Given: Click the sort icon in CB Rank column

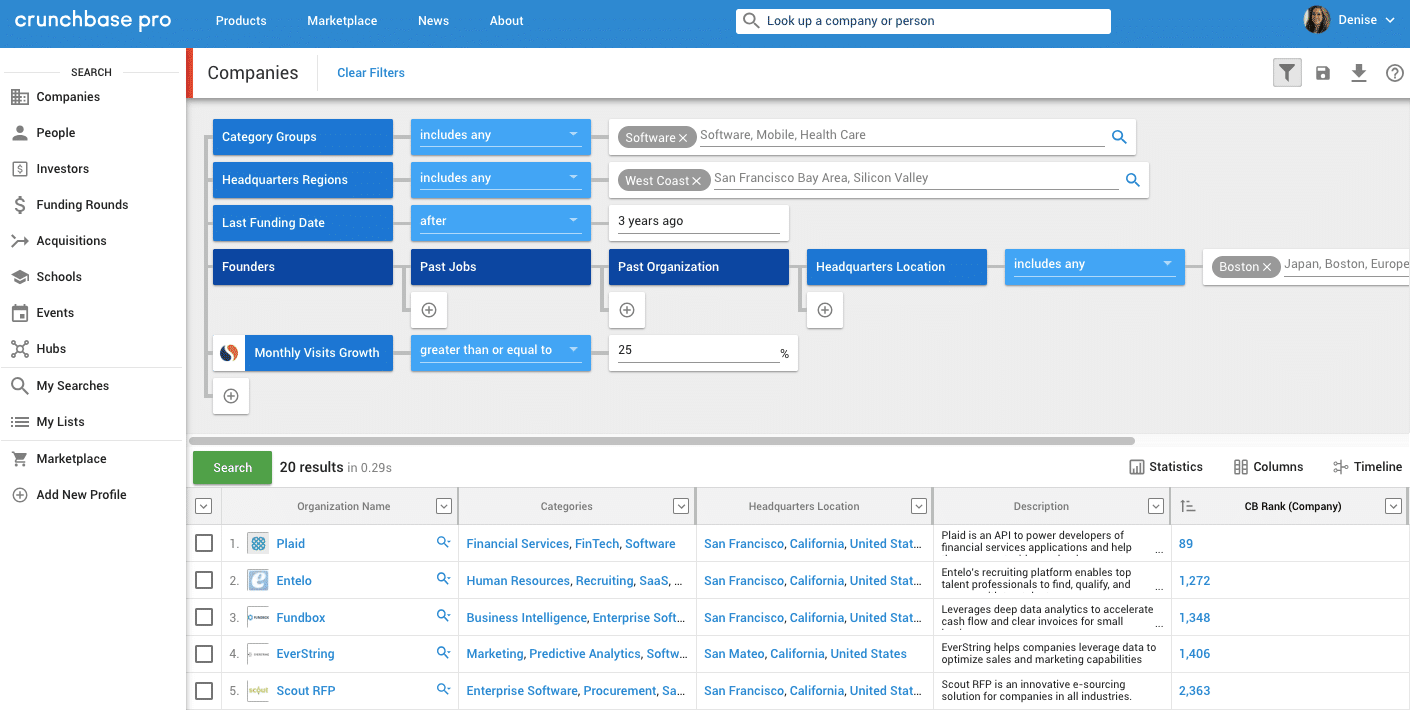Looking at the screenshot, I should pos(1188,506).
